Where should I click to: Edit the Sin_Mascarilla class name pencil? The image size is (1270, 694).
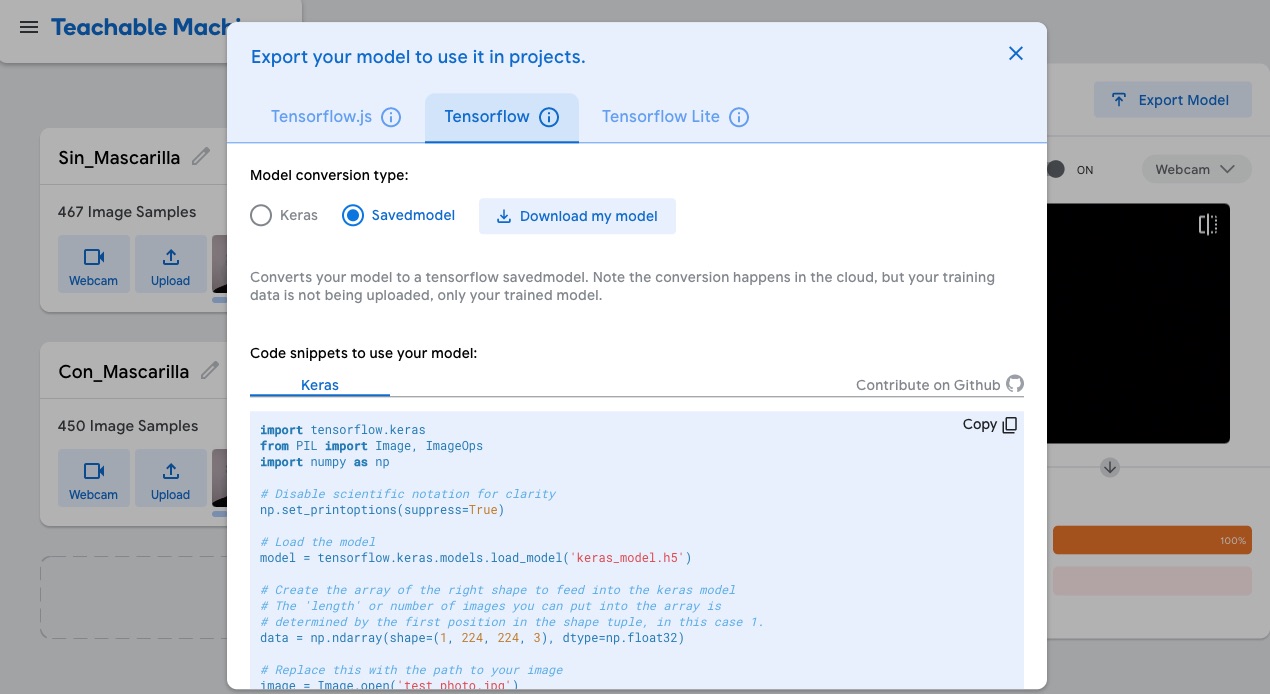pos(202,156)
